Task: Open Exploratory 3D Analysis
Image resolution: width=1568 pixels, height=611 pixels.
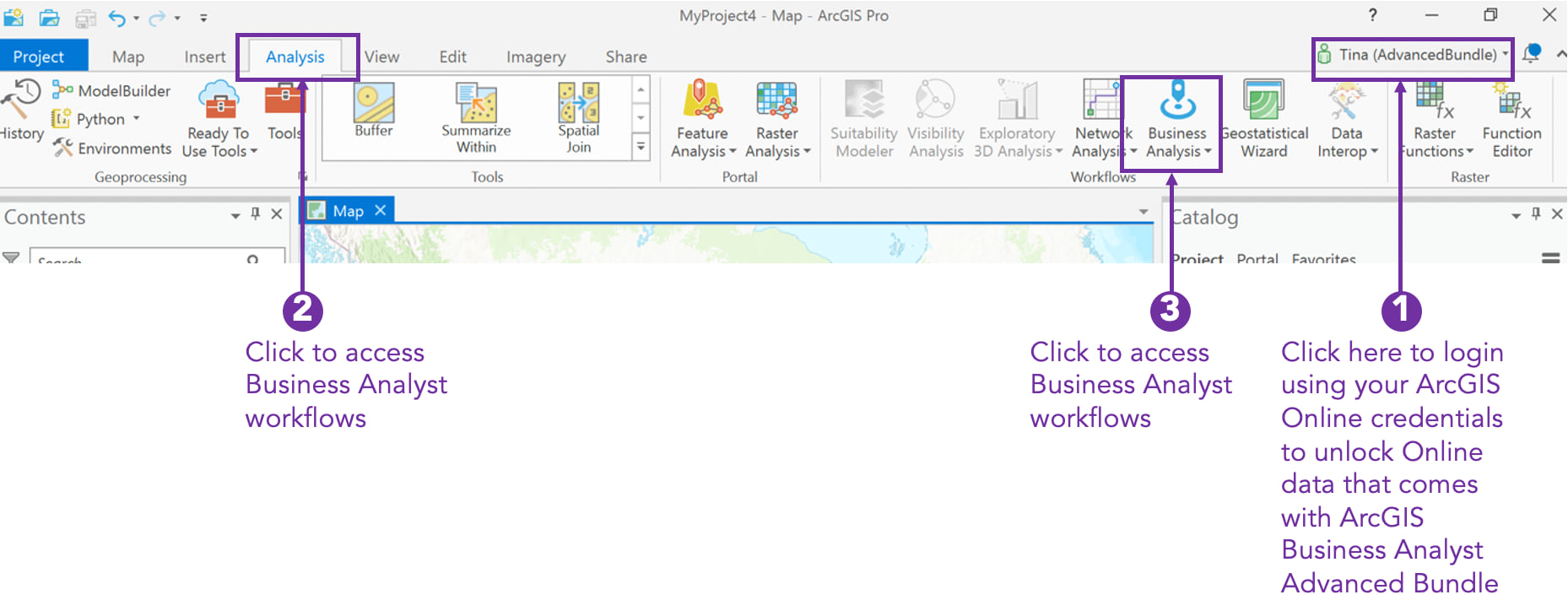Action: (1018, 120)
